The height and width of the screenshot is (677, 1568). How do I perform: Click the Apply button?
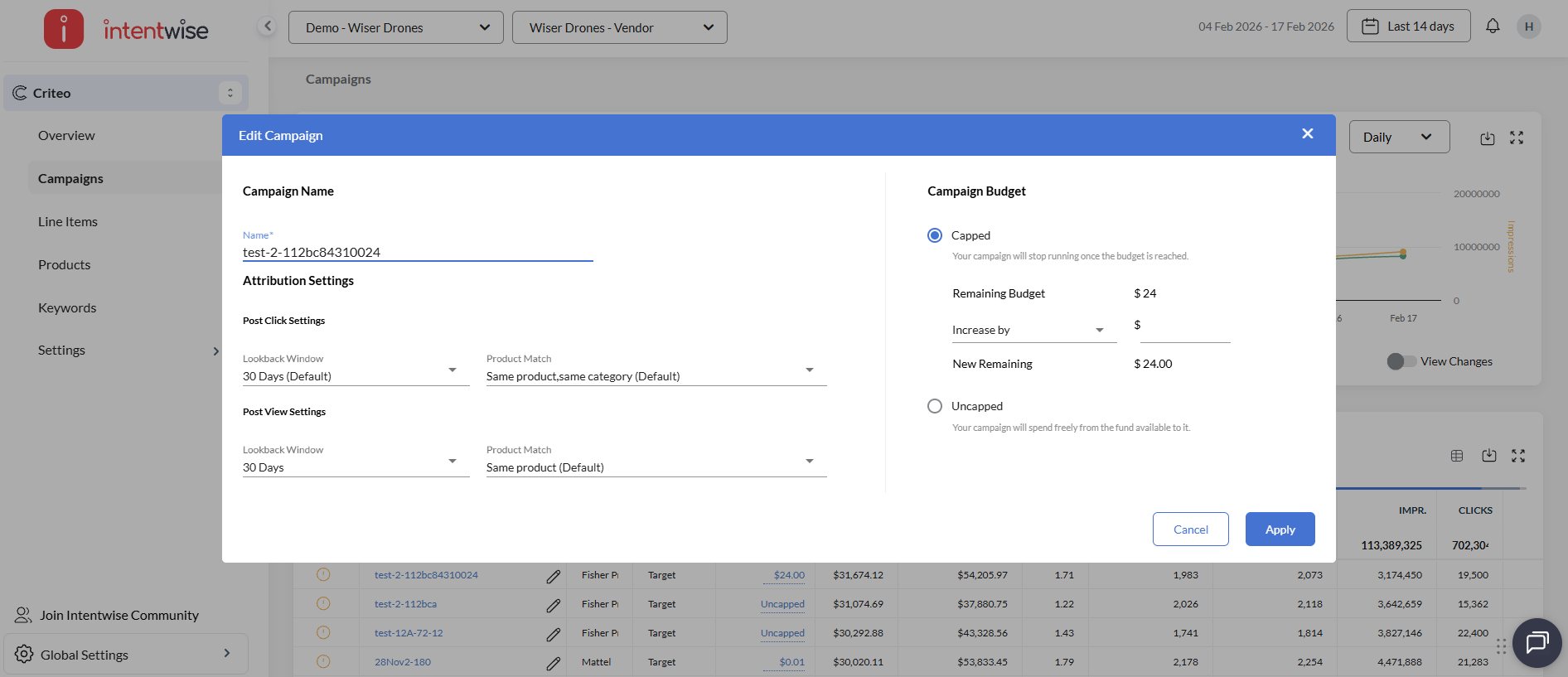[1280, 530]
